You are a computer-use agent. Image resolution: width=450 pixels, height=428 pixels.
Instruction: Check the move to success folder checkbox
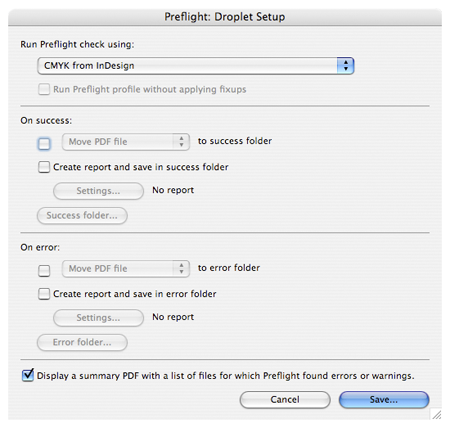click(x=44, y=144)
